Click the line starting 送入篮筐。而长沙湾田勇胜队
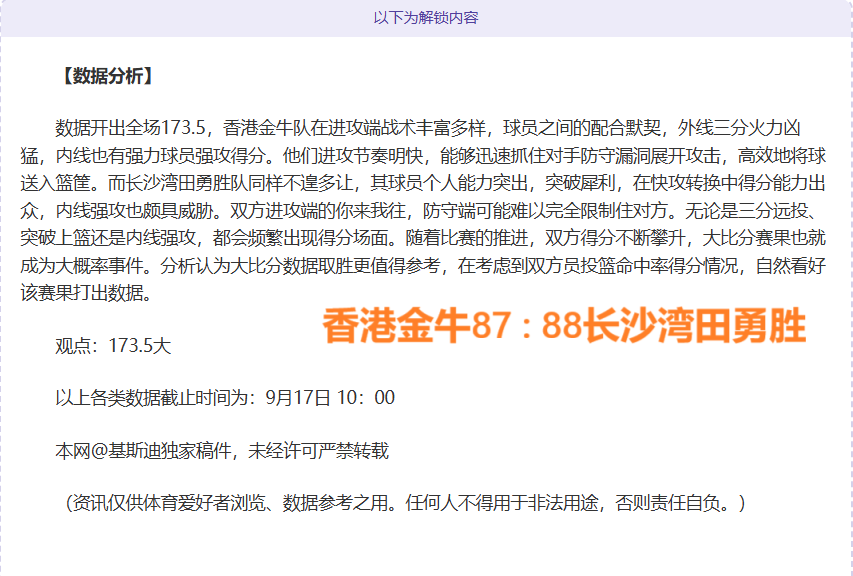 point(423,183)
